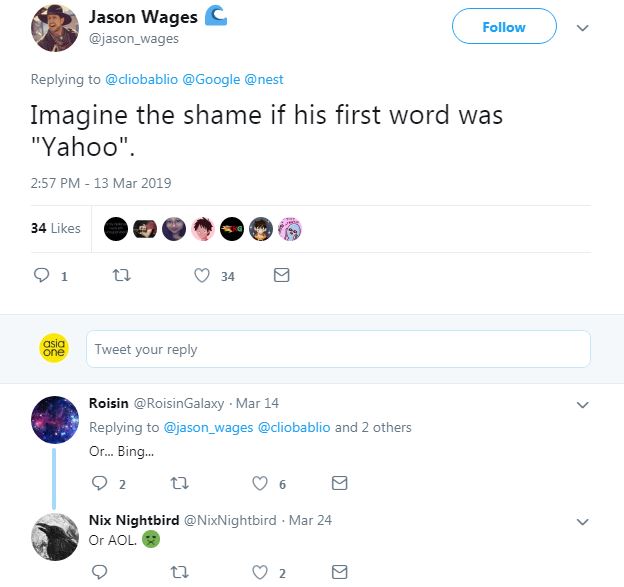Like Roisin's Bing reply
This screenshot has width=624, height=587.
click(260, 483)
